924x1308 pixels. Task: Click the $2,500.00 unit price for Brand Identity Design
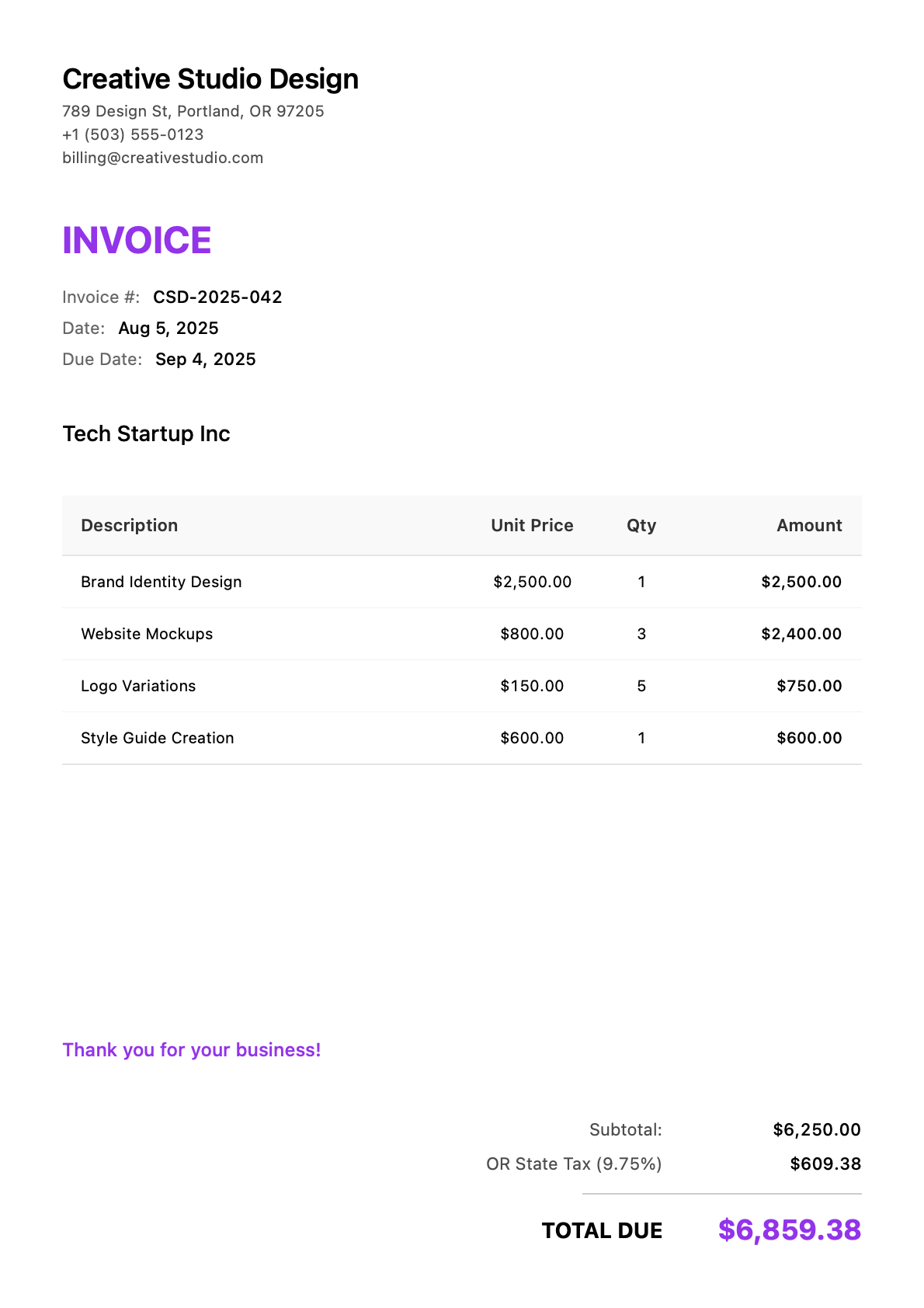pyautogui.click(x=533, y=582)
